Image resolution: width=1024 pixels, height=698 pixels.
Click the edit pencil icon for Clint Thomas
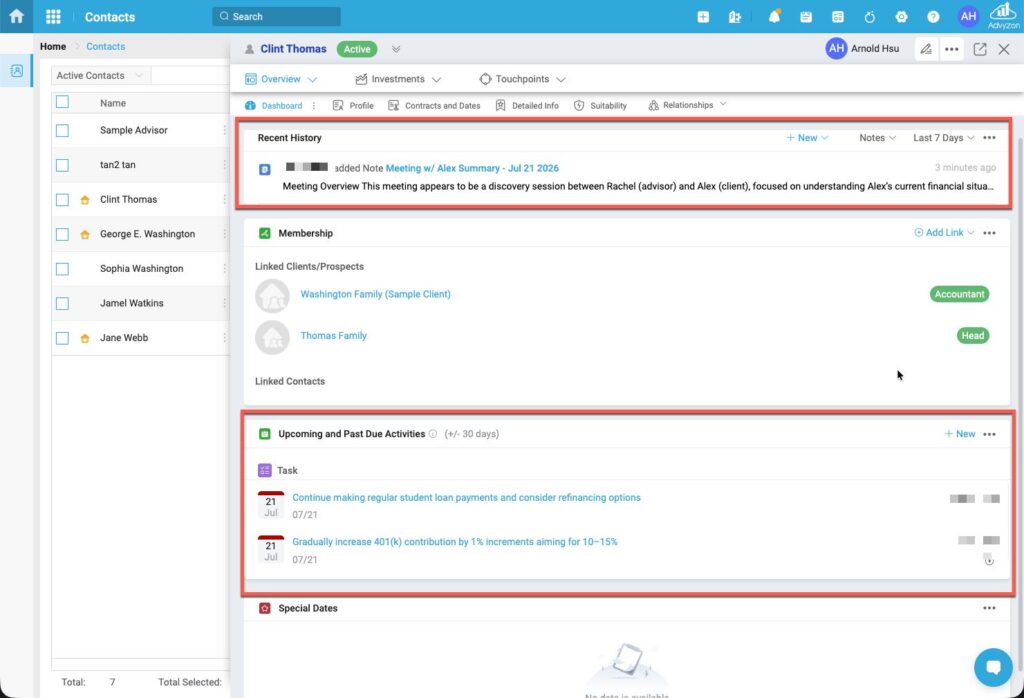[925, 49]
